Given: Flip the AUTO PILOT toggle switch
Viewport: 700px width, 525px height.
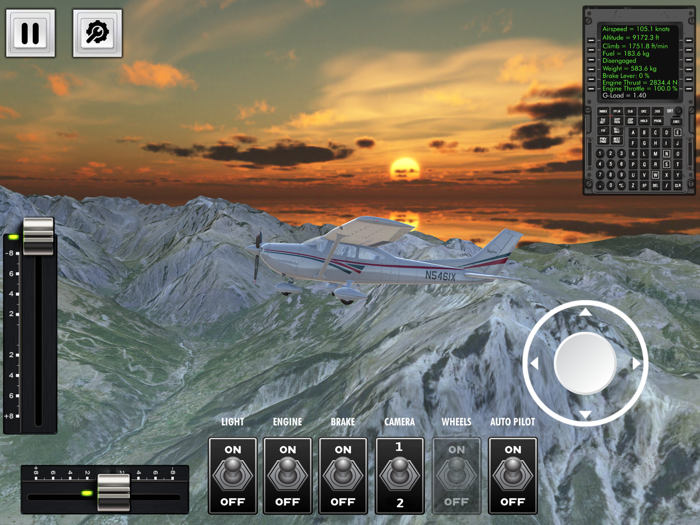Looking at the screenshot, I should tap(512, 476).
